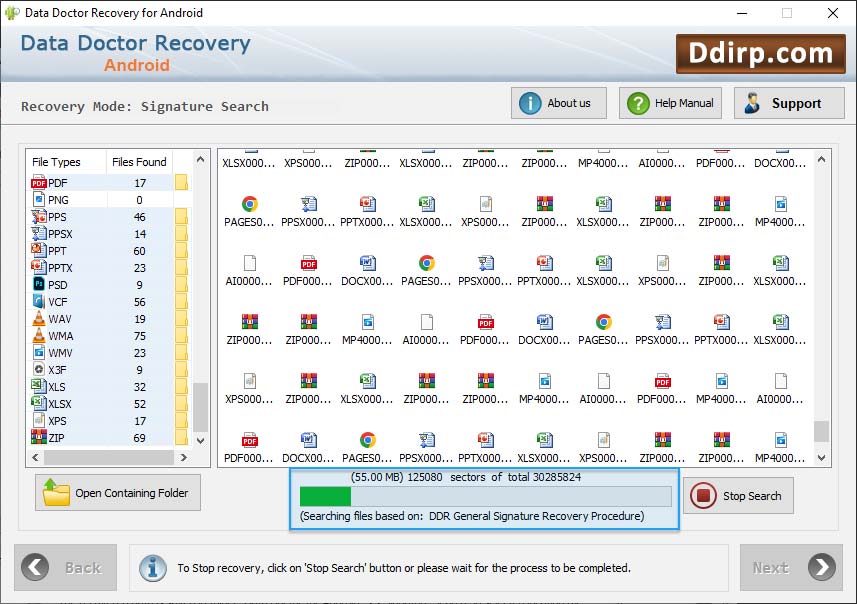This screenshot has width=857, height=604.
Task: Choose the PPSX file type icon
Action: tap(38, 233)
